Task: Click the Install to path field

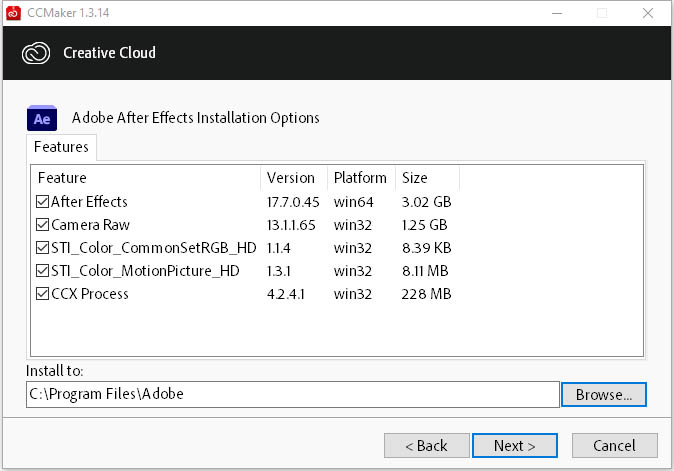Action: click(x=292, y=394)
